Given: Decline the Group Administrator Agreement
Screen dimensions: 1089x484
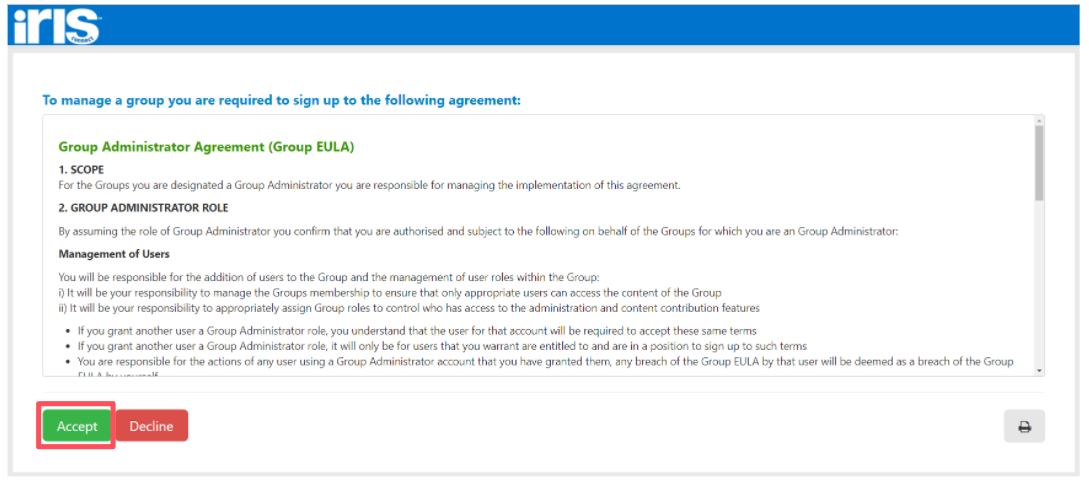Looking at the screenshot, I should (x=151, y=426).
